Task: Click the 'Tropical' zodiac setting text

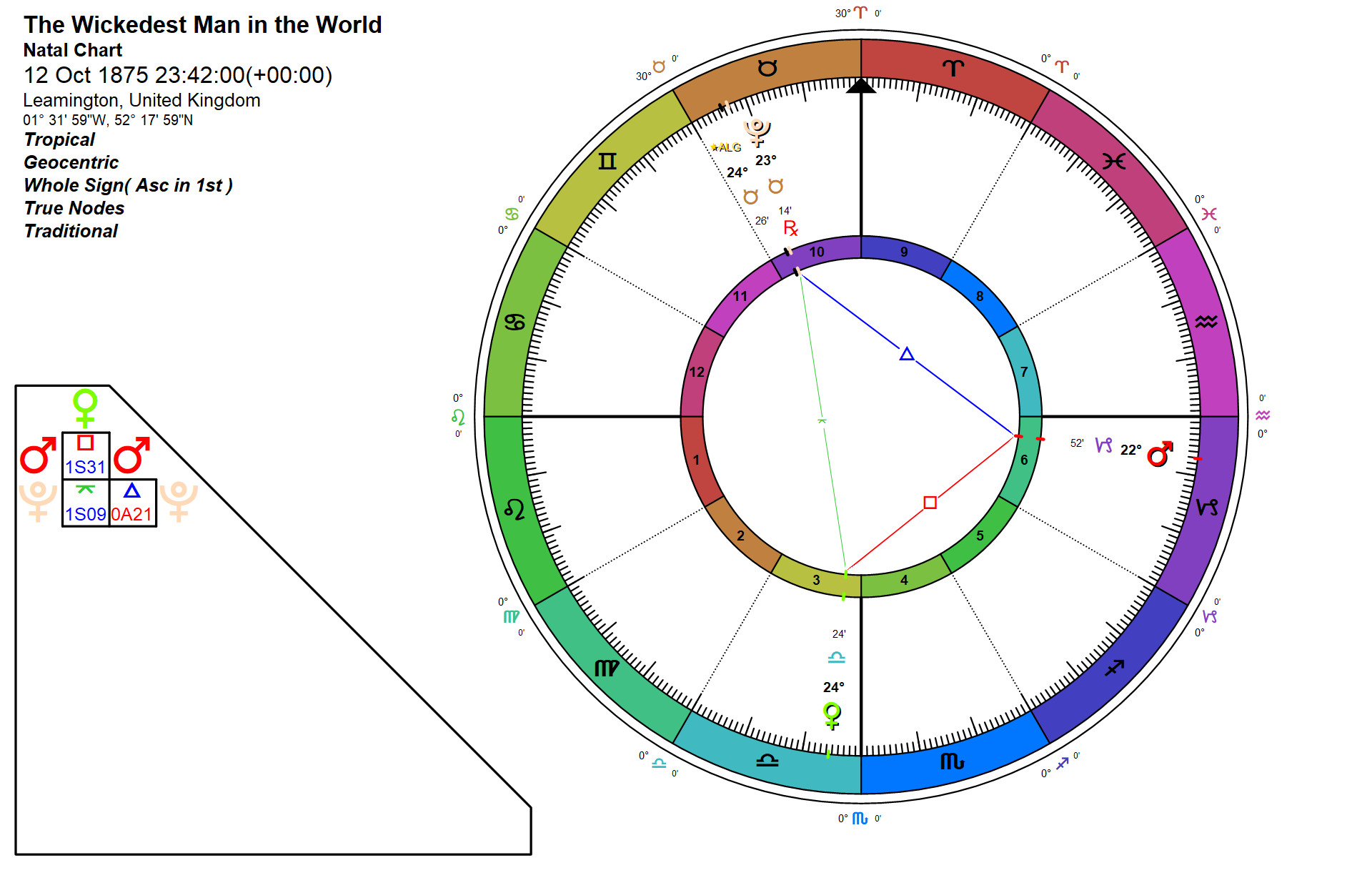Action: pos(59,139)
